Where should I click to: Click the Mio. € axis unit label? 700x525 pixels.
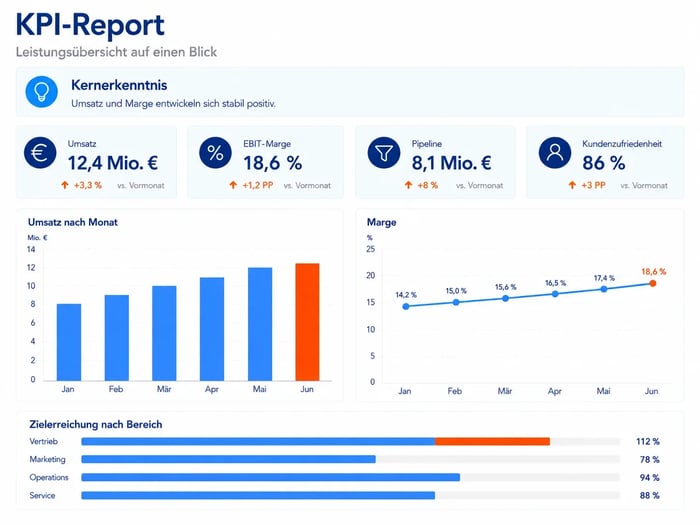38,238
